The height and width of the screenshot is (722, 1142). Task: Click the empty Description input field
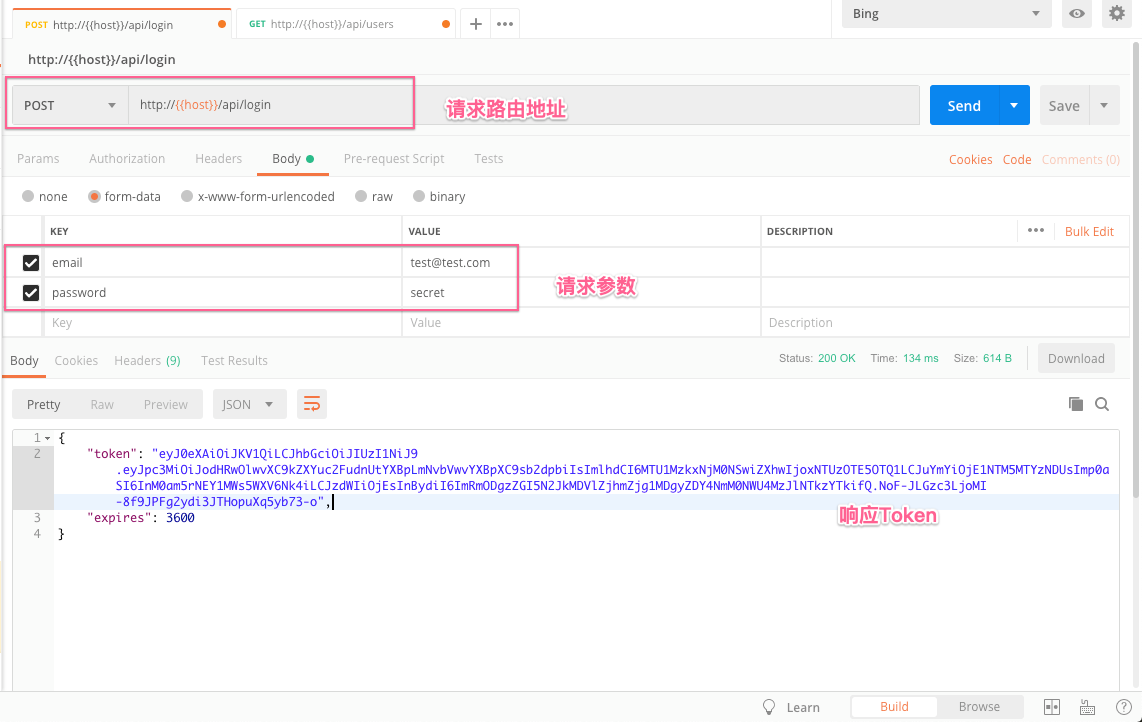[x=945, y=322]
